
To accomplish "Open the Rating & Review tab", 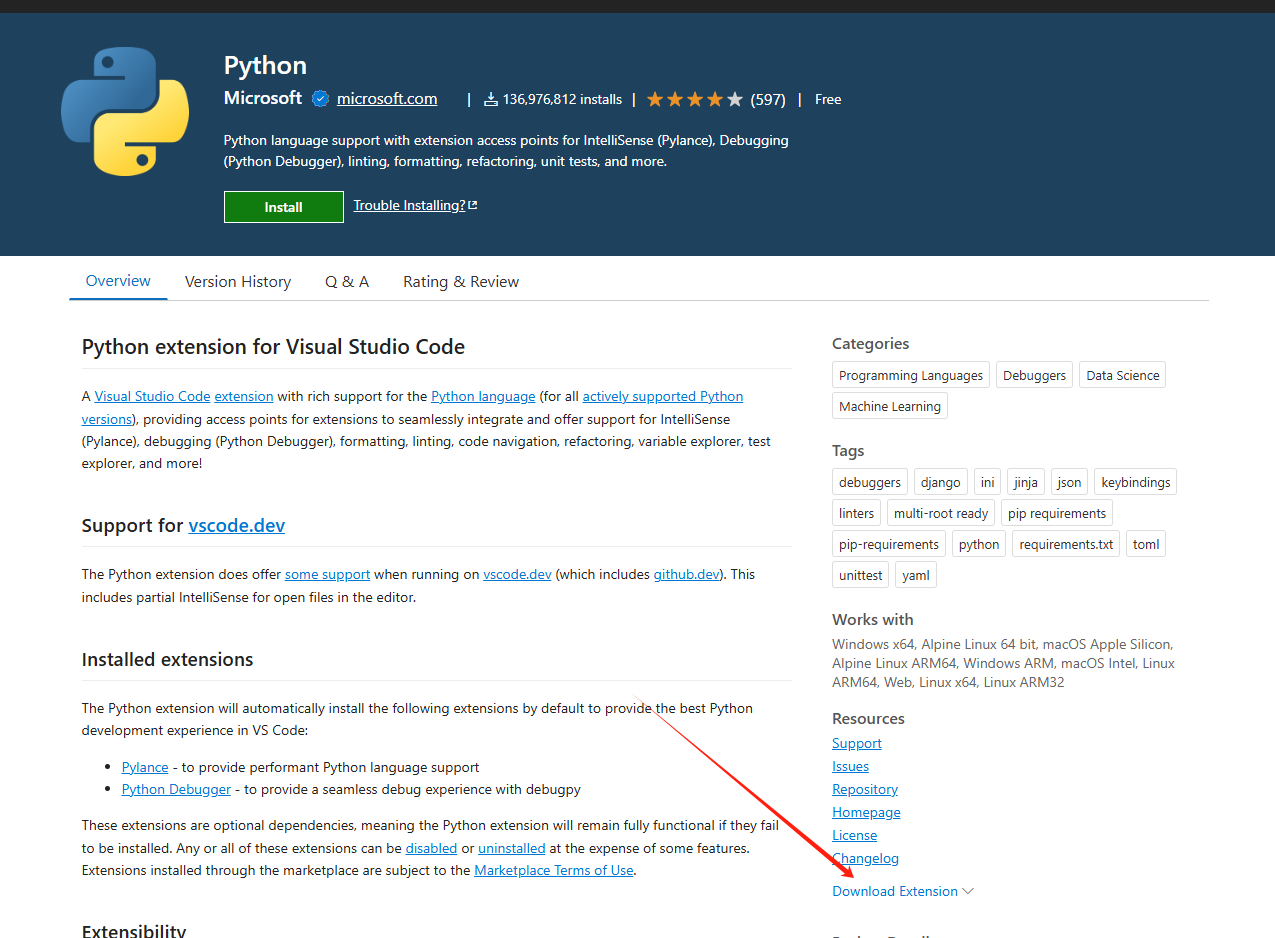I will pos(461,282).
